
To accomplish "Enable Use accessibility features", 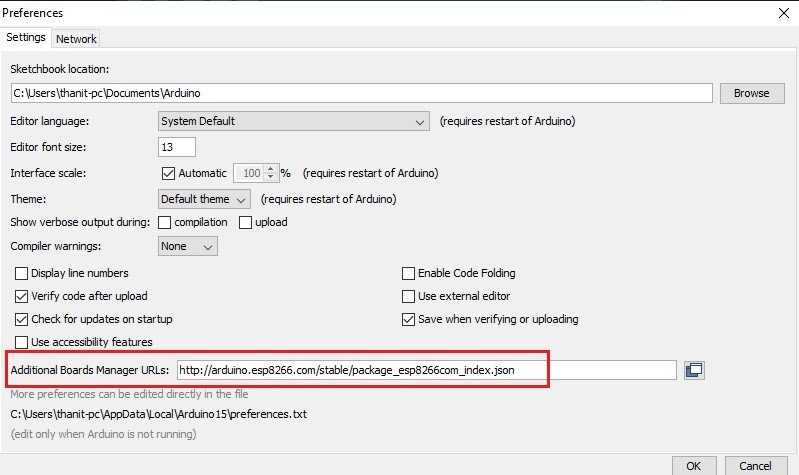I will coord(22,342).
